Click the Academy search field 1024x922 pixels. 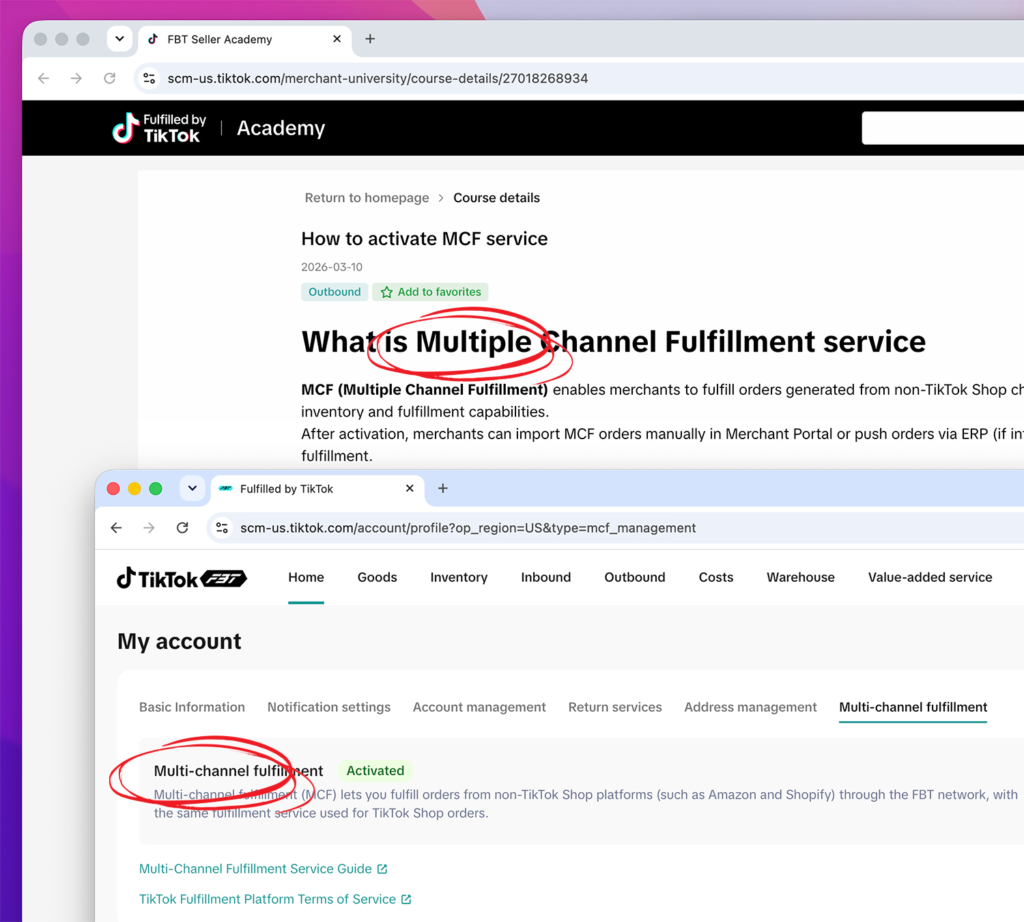(x=942, y=128)
